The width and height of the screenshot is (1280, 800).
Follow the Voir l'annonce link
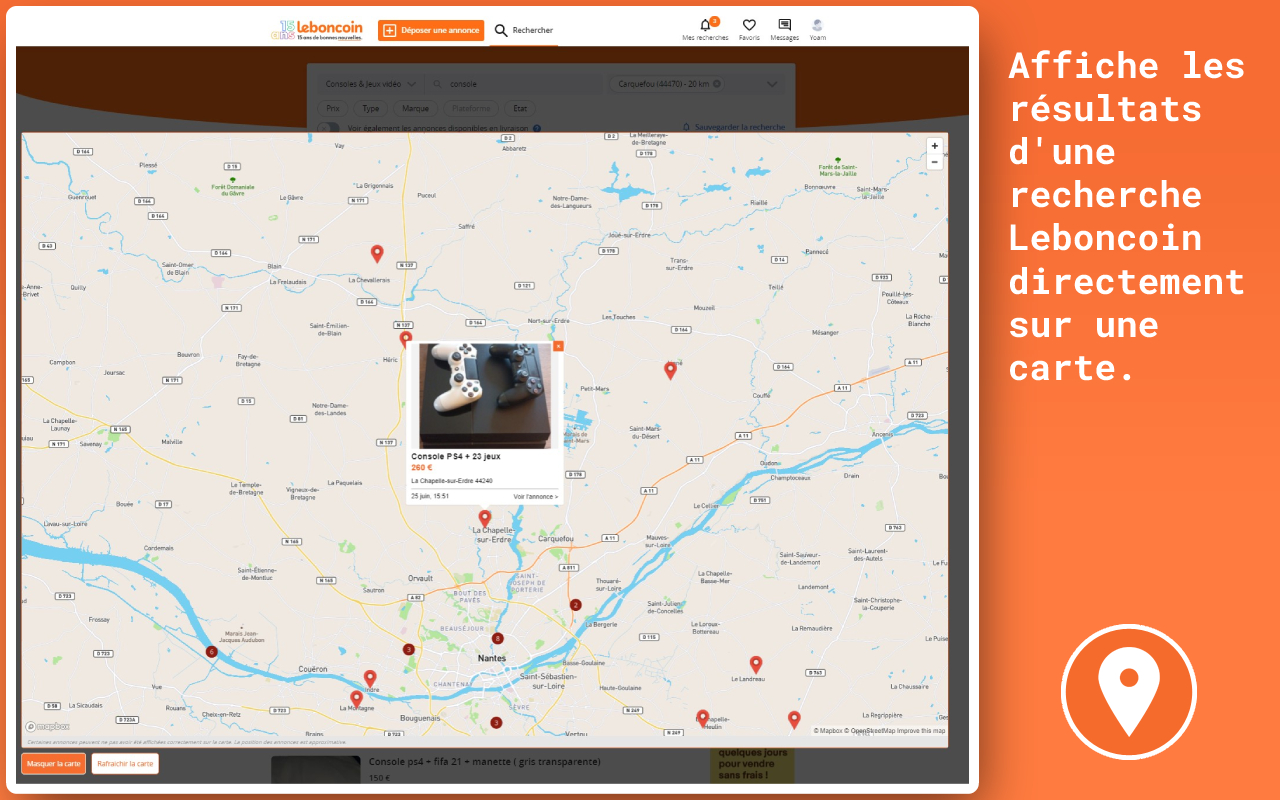pyautogui.click(x=535, y=496)
